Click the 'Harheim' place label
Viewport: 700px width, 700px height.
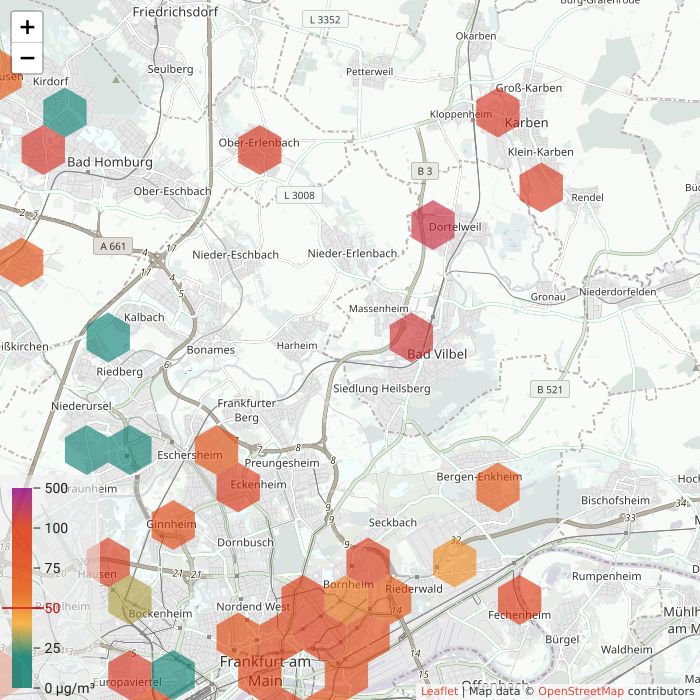(x=297, y=346)
